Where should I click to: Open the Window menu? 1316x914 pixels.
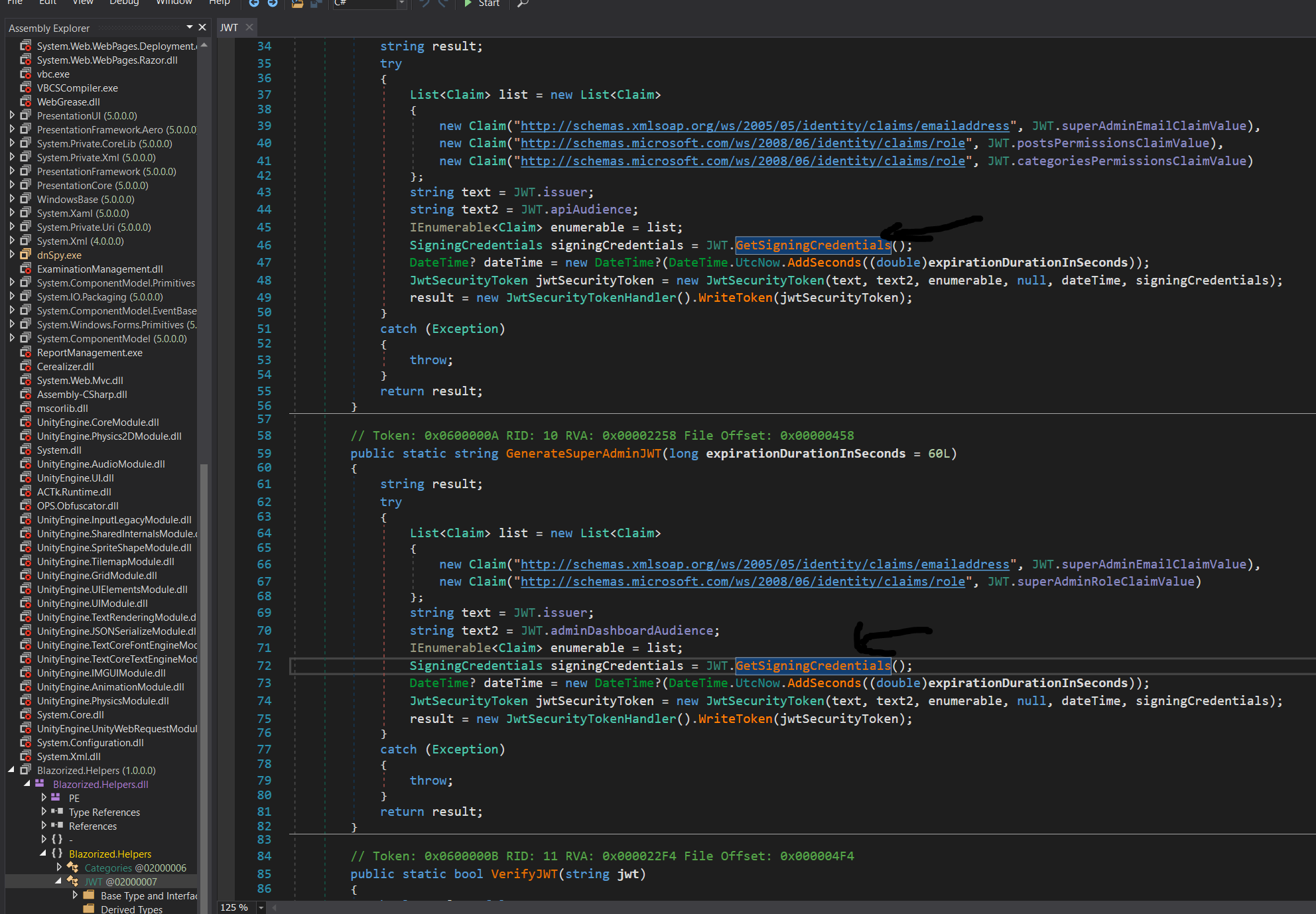[174, 3]
